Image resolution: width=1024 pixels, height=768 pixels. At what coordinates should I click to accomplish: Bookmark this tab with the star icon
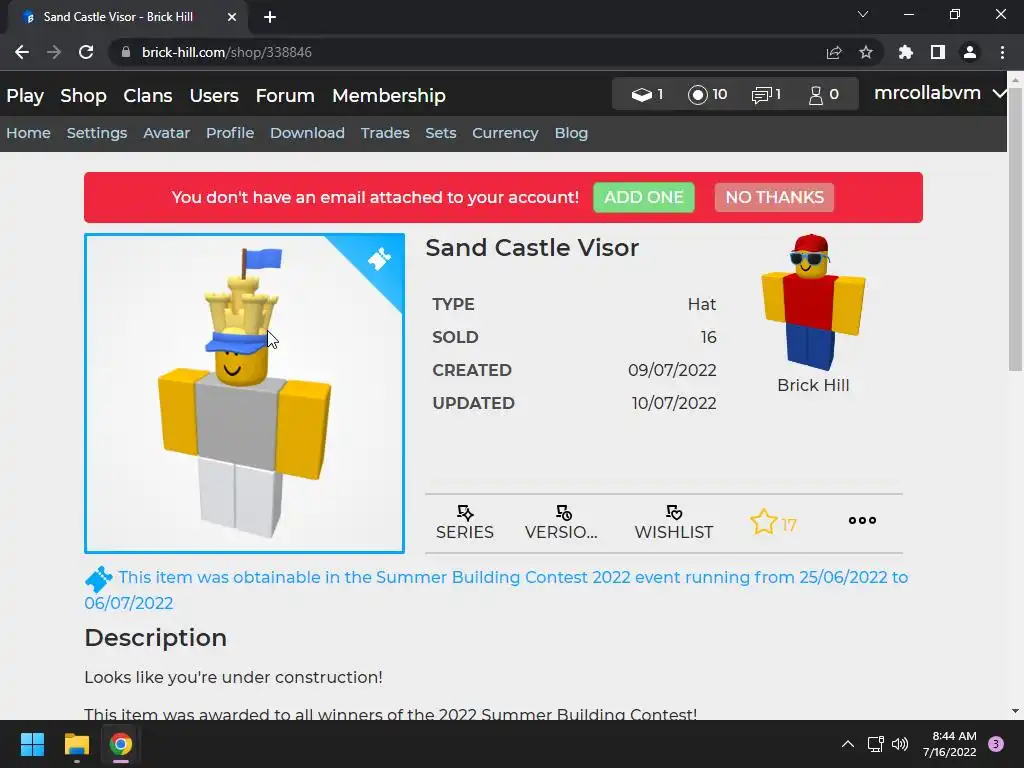point(866,52)
